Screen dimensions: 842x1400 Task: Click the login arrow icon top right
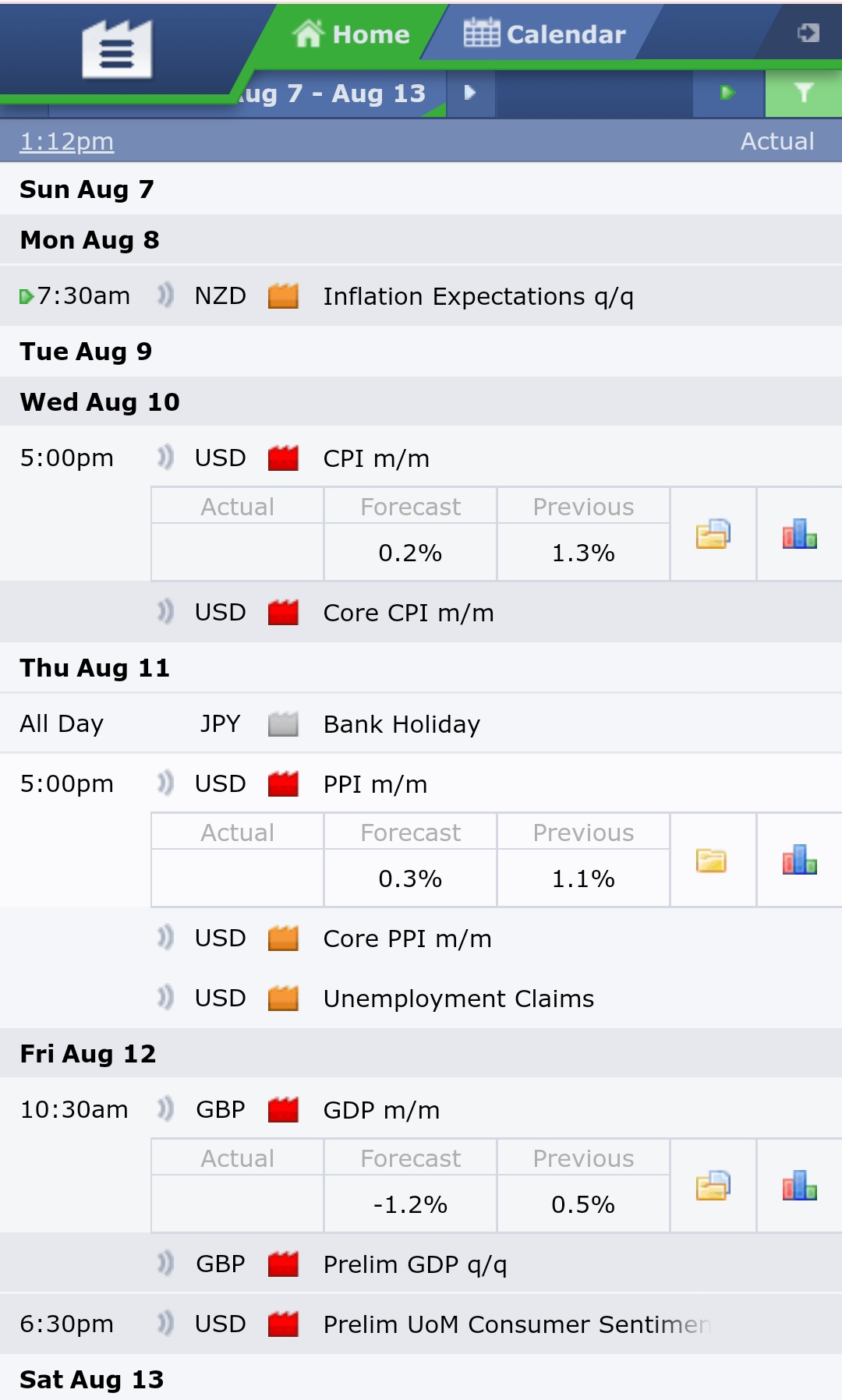click(x=808, y=33)
